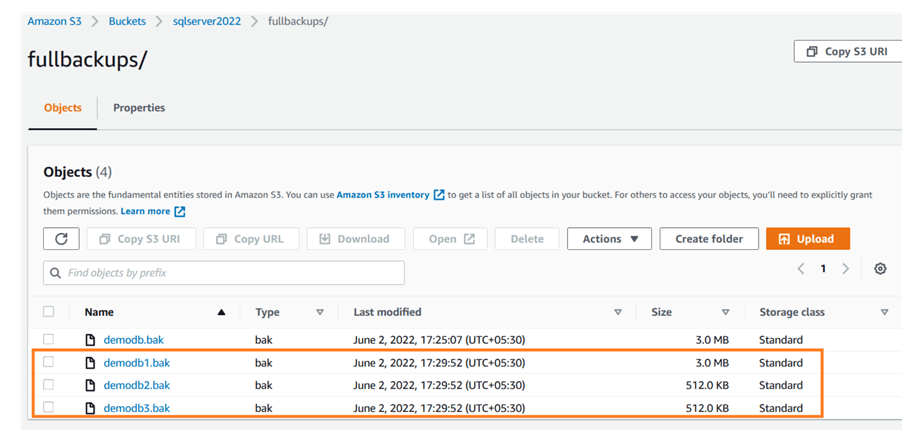The image size is (902, 430).
Task: Sort by Size column arrow
Action: pos(726,313)
